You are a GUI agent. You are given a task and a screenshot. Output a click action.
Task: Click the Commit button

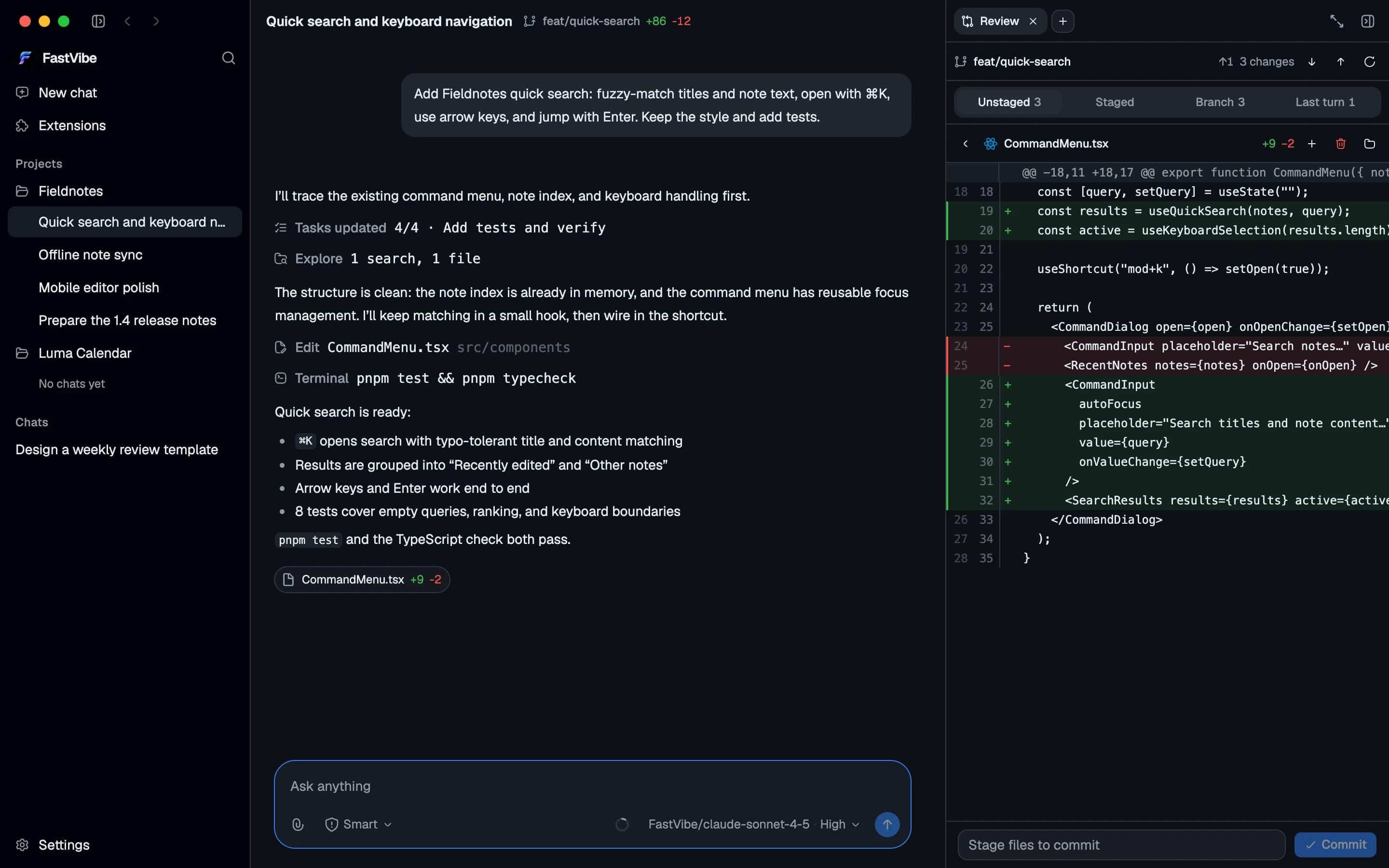click(1335, 844)
